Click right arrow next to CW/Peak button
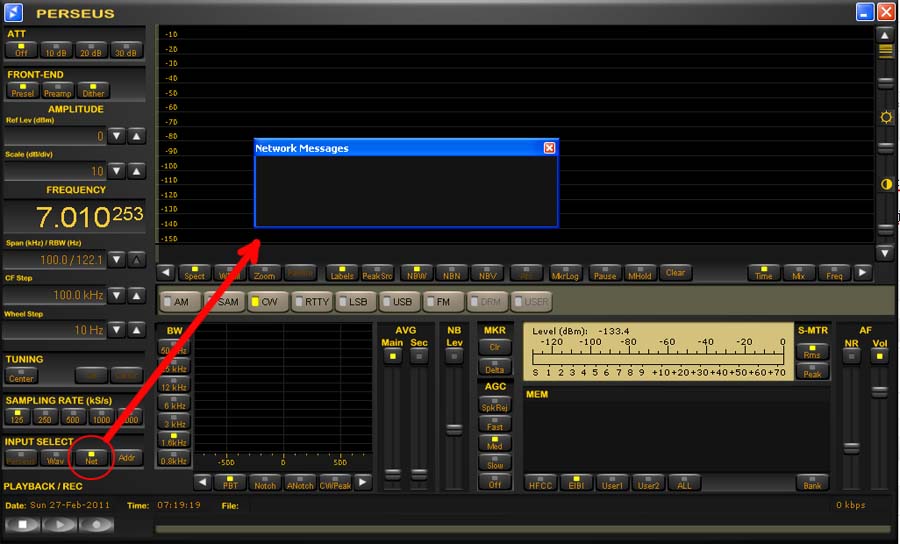The image size is (900, 544). pos(363,482)
